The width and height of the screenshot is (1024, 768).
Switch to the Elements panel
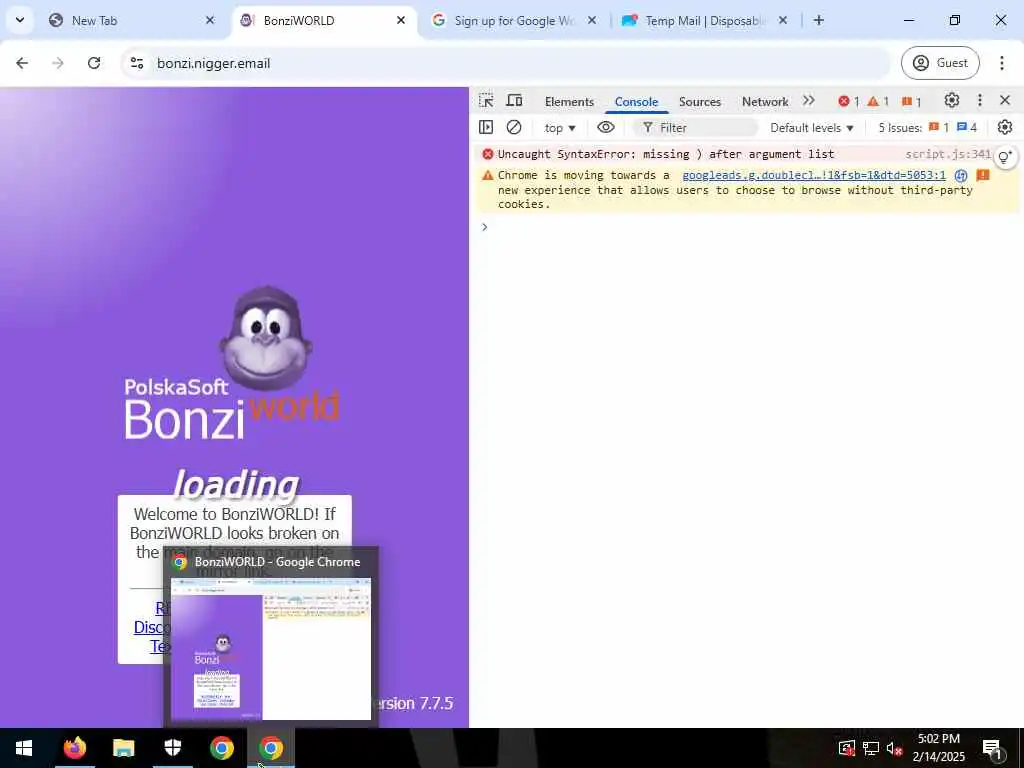(569, 102)
